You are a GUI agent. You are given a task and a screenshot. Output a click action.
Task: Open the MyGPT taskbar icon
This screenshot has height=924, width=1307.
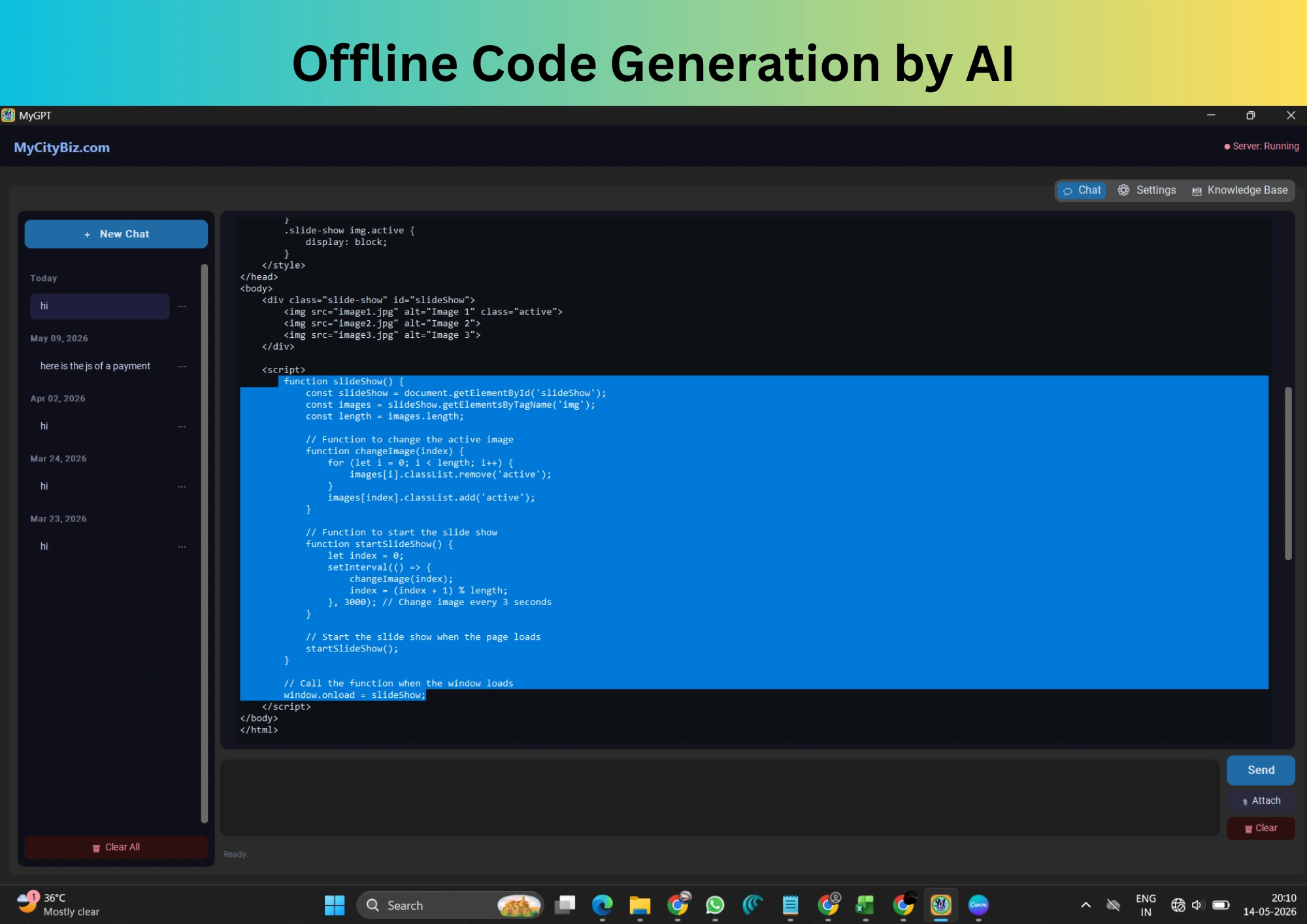pyautogui.click(x=940, y=905)
